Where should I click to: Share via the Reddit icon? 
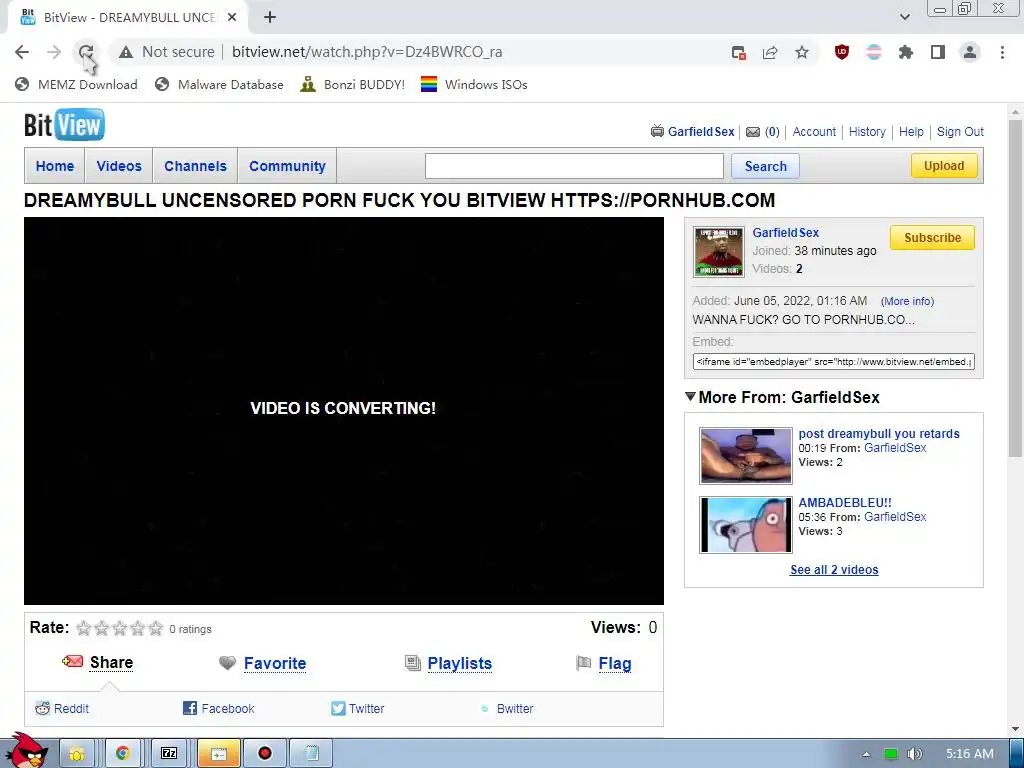(x=42, y=709)
